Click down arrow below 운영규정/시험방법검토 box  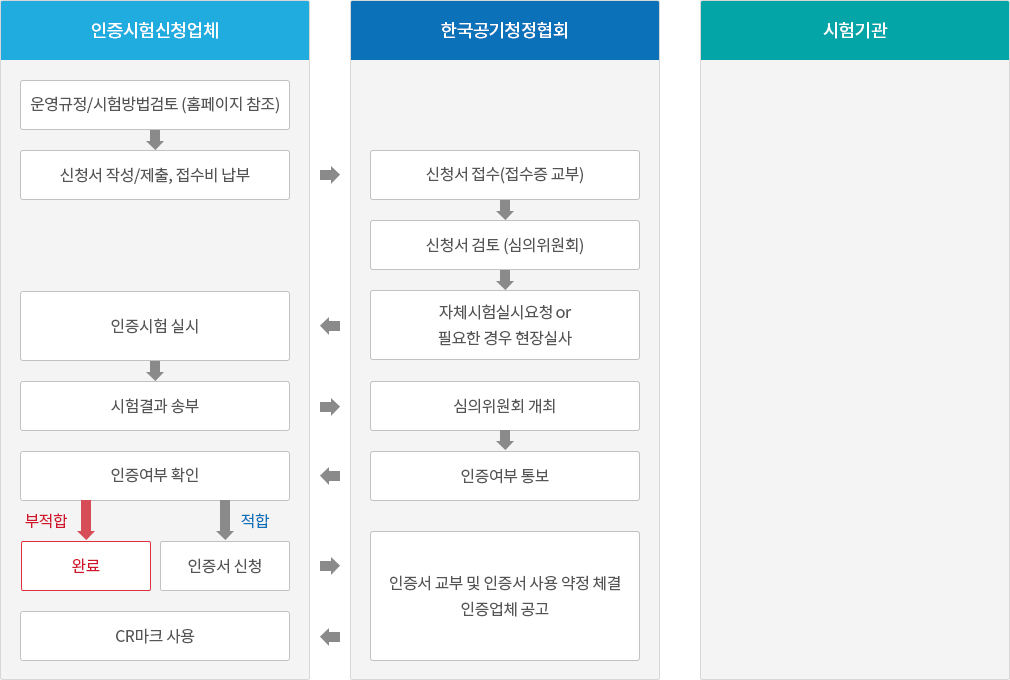click(x=155, y=140)
